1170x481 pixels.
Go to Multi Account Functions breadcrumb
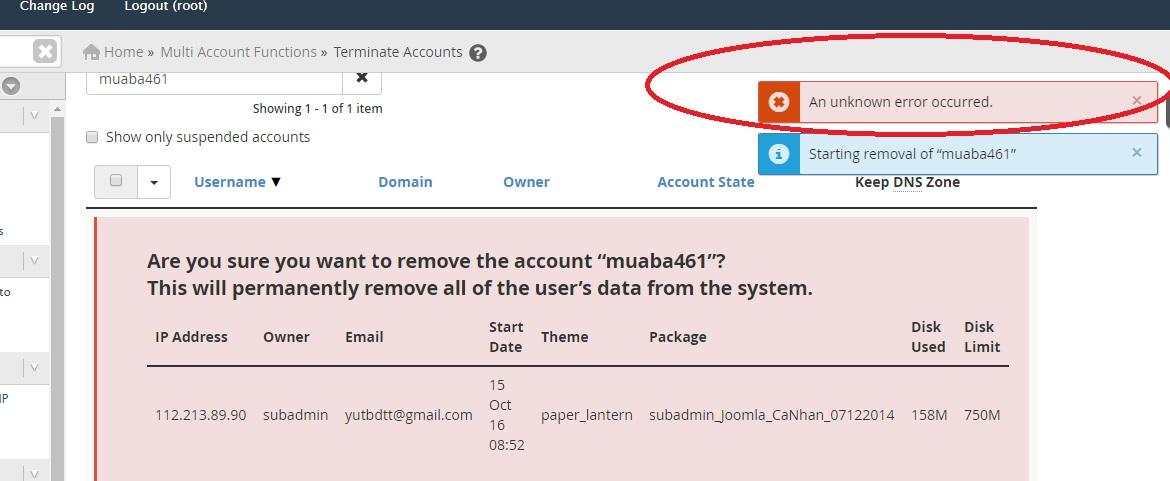(x=239, y=52)
